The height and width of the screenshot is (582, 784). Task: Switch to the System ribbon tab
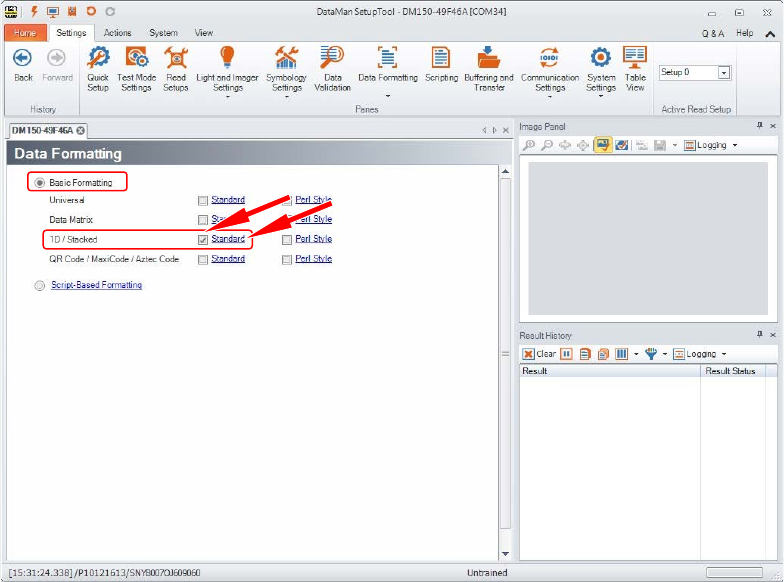pos(164,33)
